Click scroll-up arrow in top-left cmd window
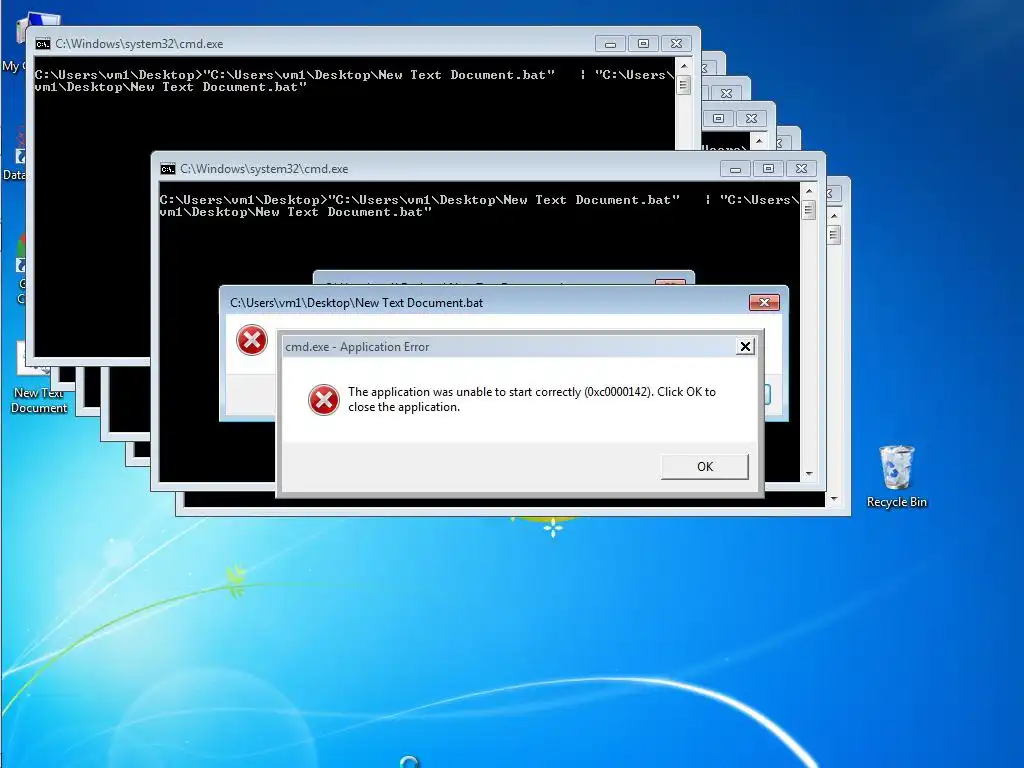 [x=684, y=66]
